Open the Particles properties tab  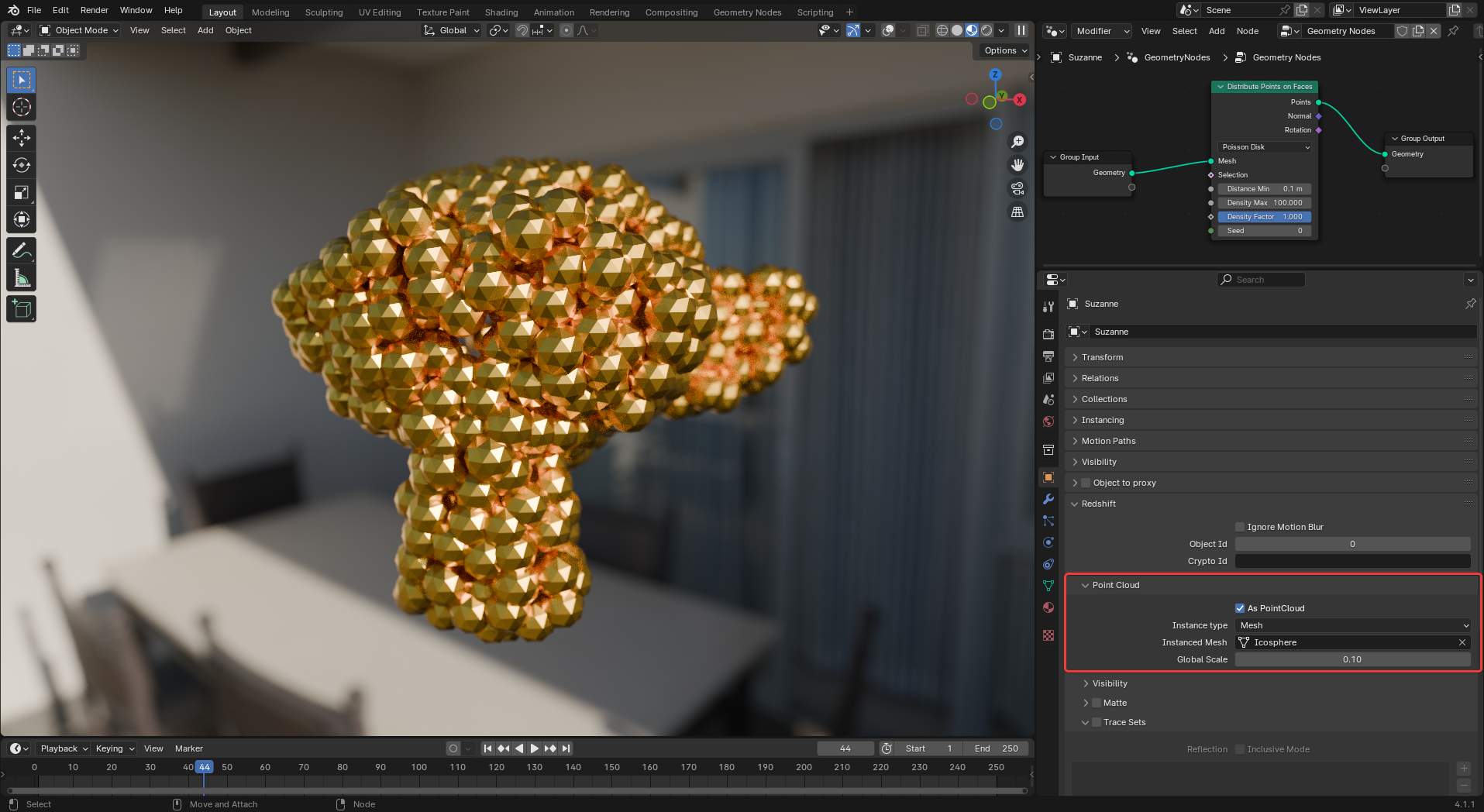[1048, 521]
